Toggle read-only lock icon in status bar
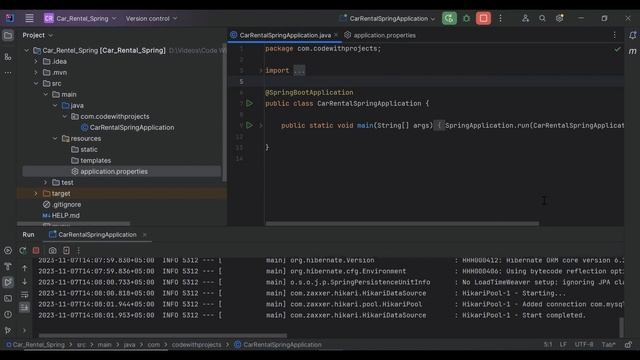This screenshot has height=360, width=640. [628, 345]
